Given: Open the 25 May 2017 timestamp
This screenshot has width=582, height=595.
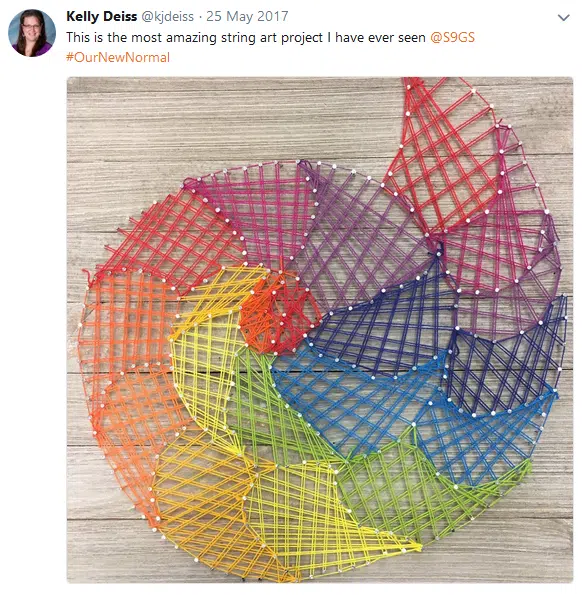Looking at the screenshot, I should pos(247,16).
